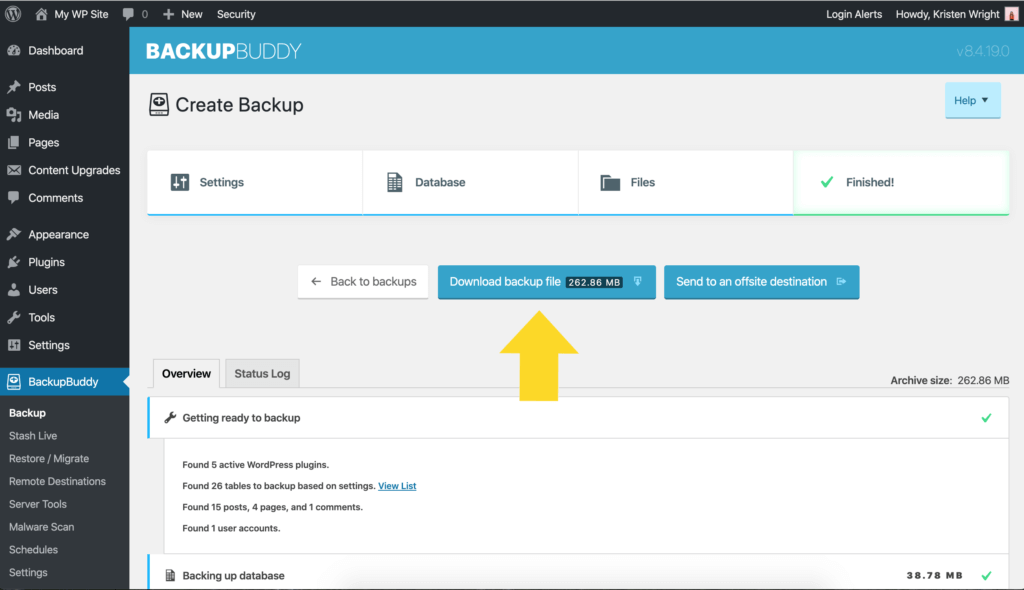Click the green check on Getting ready row
The height and width of the screenshot is (590, 1024).
point(986,418)
